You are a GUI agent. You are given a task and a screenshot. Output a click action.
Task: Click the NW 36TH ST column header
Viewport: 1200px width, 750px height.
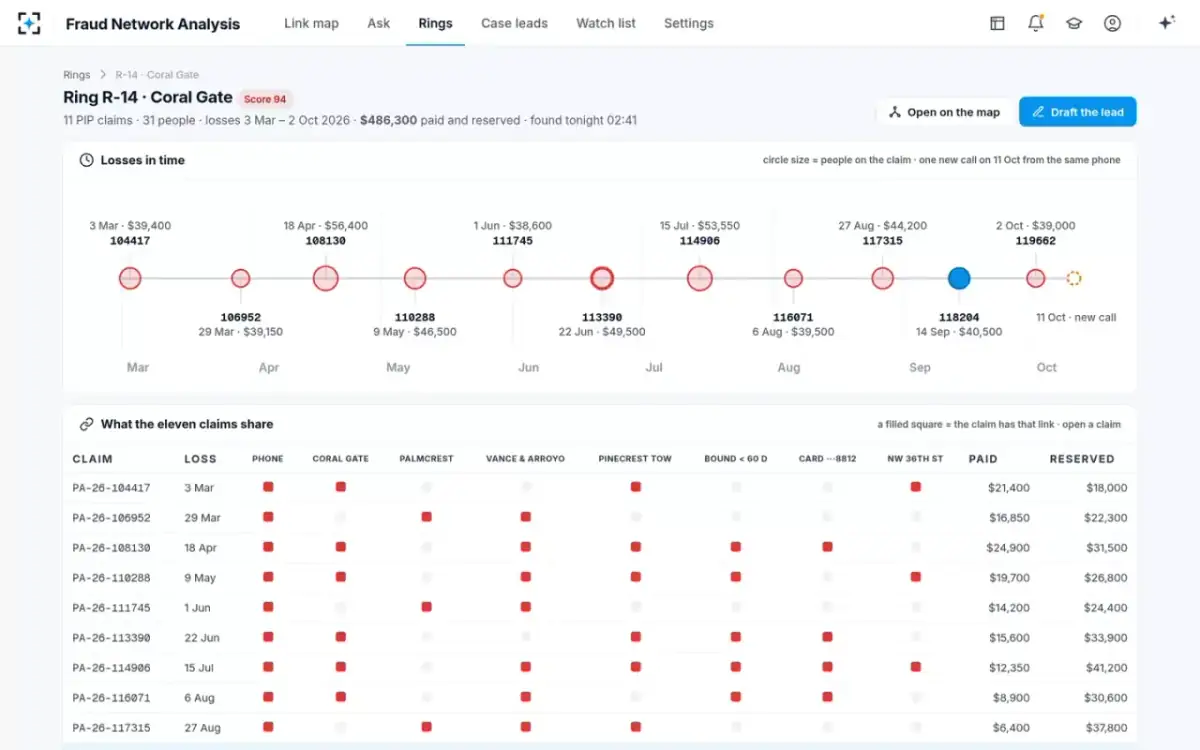(x=915, y=459)
